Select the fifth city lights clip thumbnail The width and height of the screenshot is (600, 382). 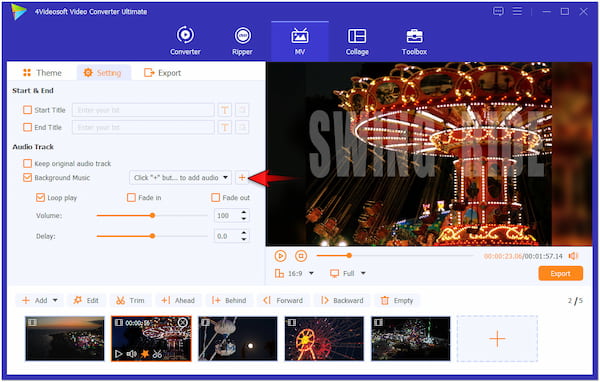coord(411,338)
